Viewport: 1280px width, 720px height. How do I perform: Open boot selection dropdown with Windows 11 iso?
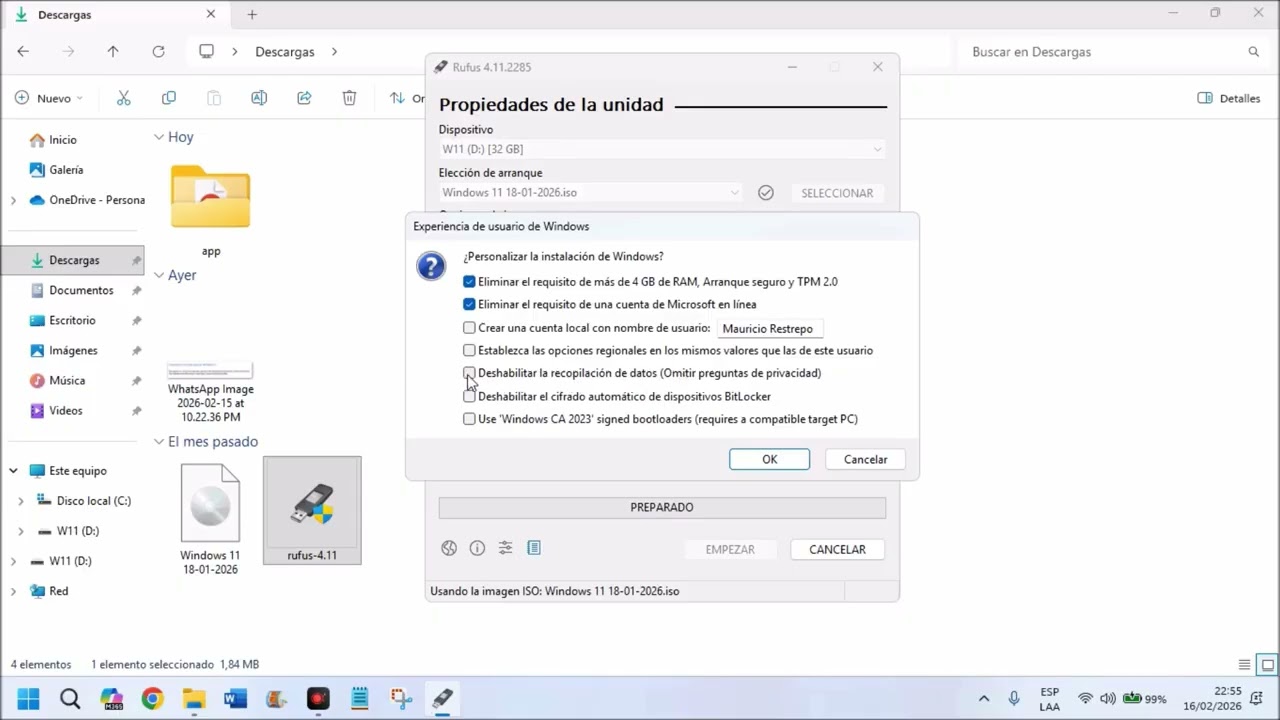591,193
